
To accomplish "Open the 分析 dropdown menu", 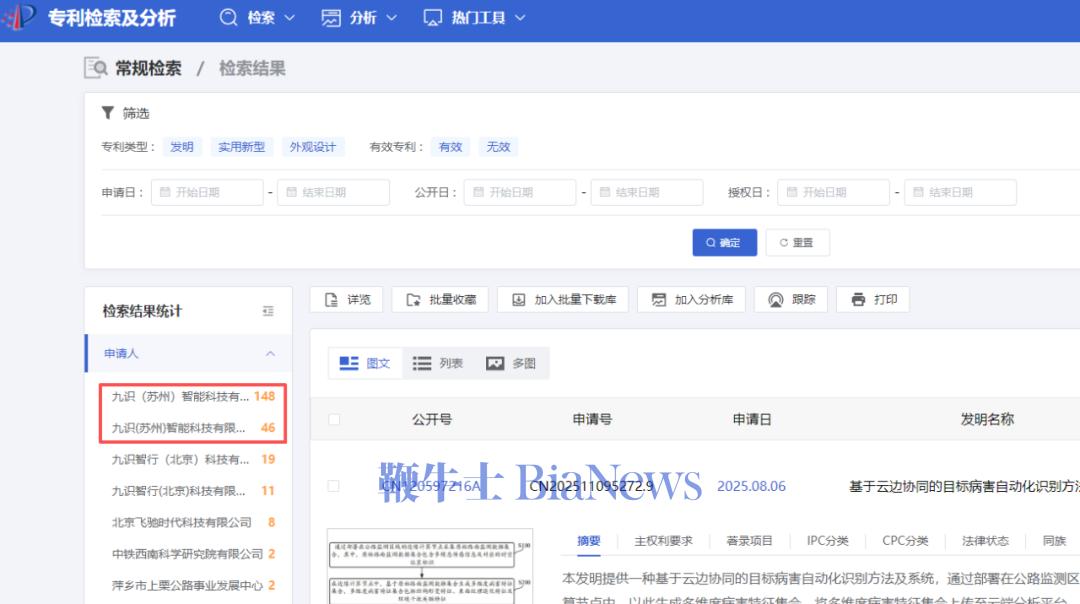I will (x=359, y=17).
